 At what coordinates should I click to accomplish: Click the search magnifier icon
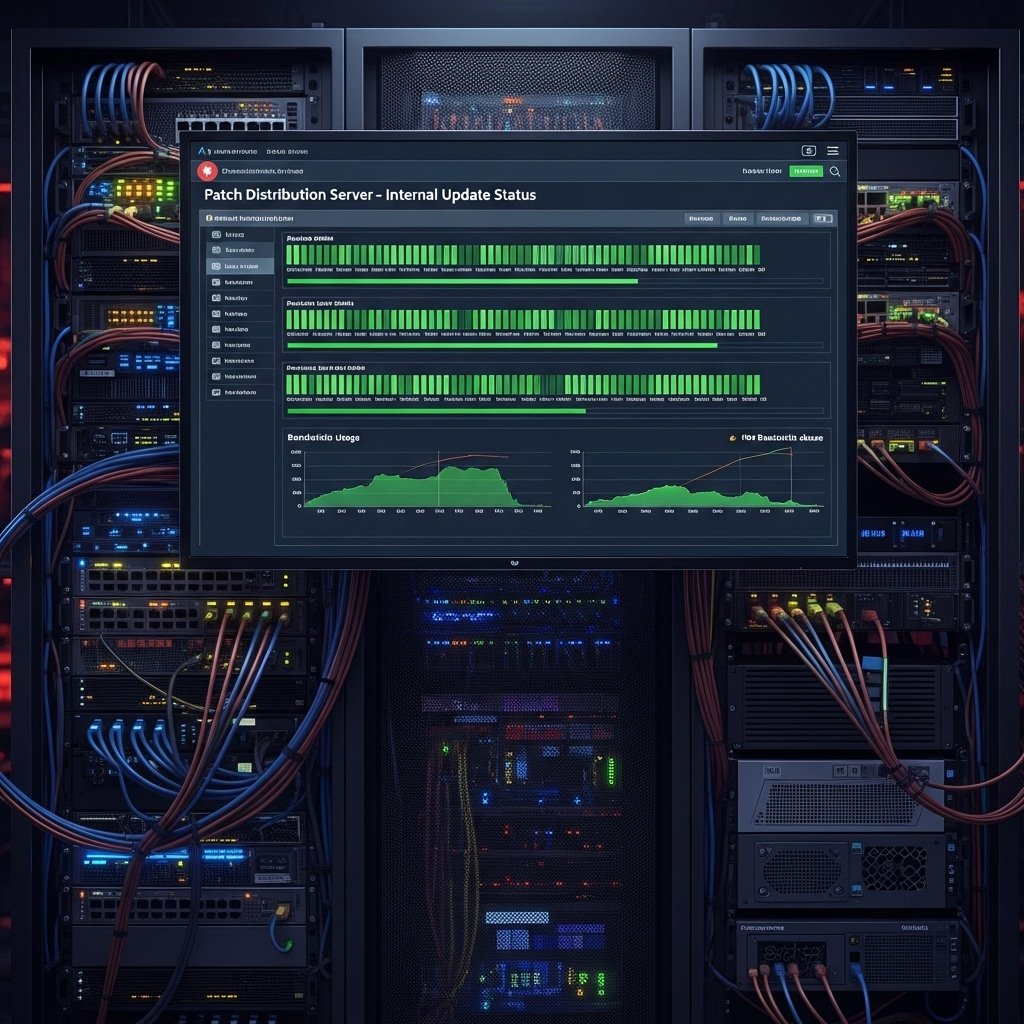835,171
